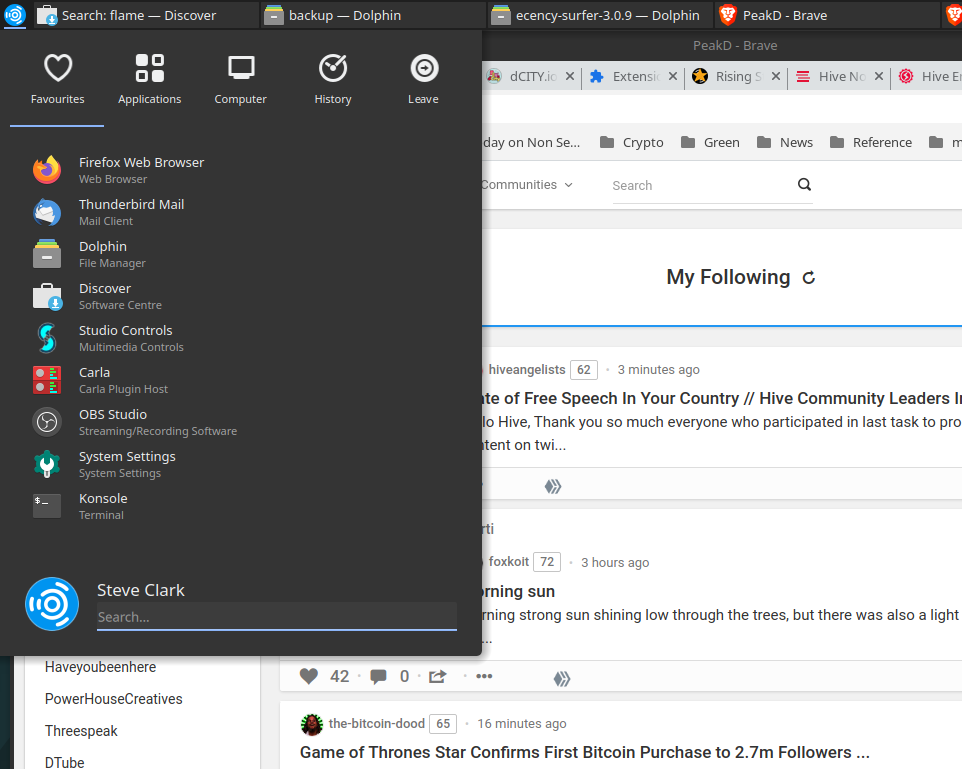Open the Green bookmarks folder
Viewport: 962px width, 769px height.
(x=710, y=142)
